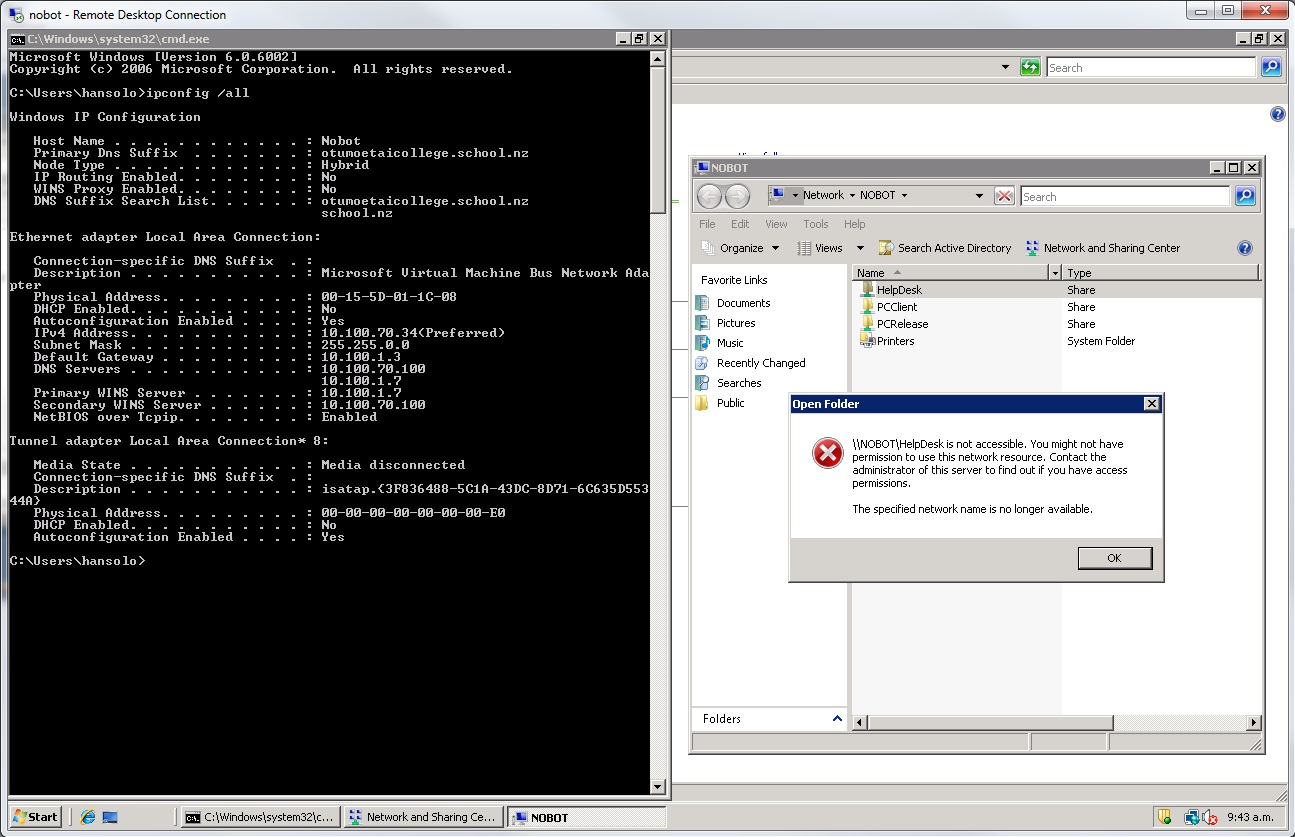This screenshot has width=1295, height=837.
Task: Click the search magnifier button in the NOBOT window
Action: [x=1245, y=196]
